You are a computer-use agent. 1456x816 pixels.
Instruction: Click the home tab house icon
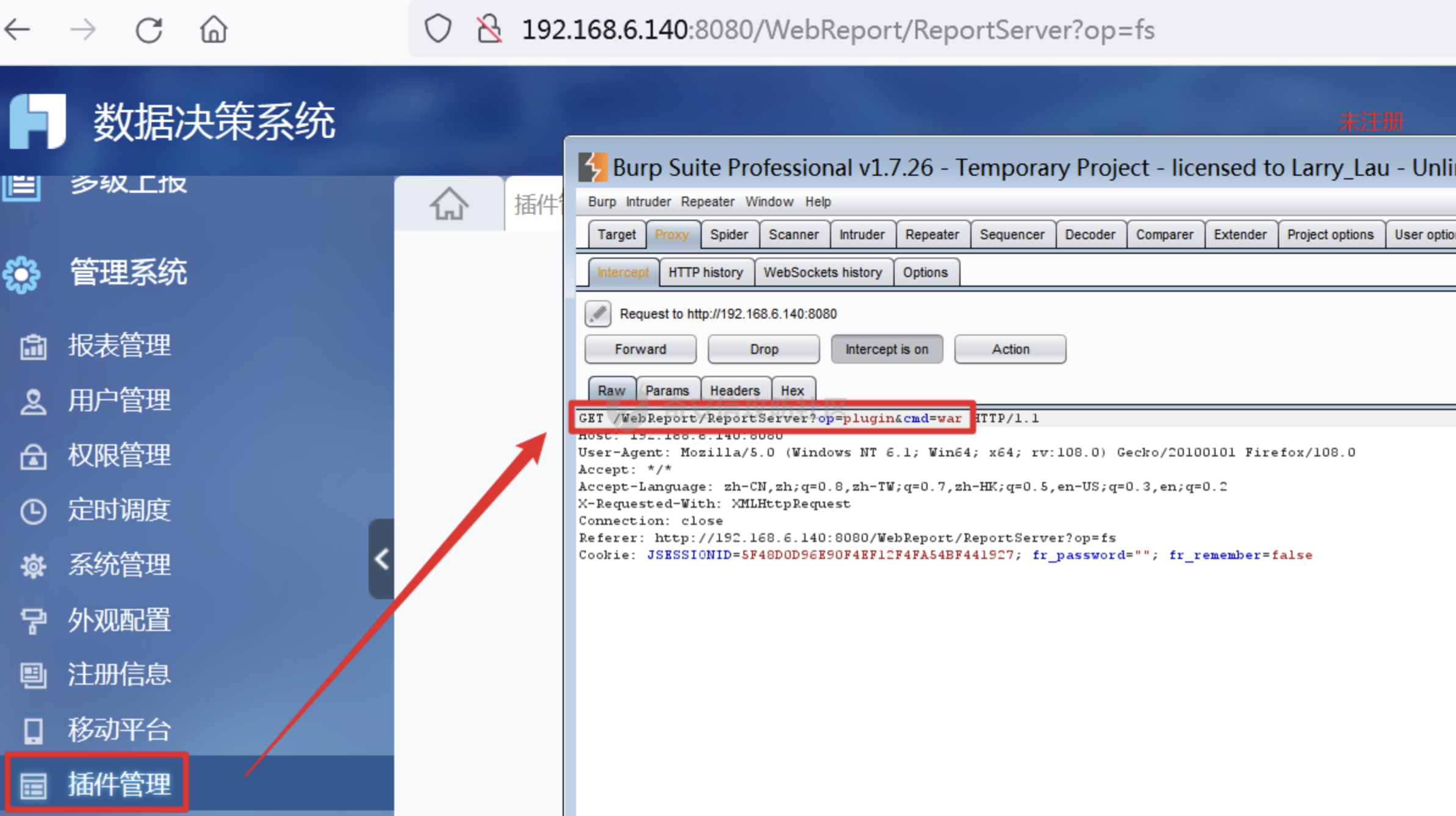click(449, 204)
